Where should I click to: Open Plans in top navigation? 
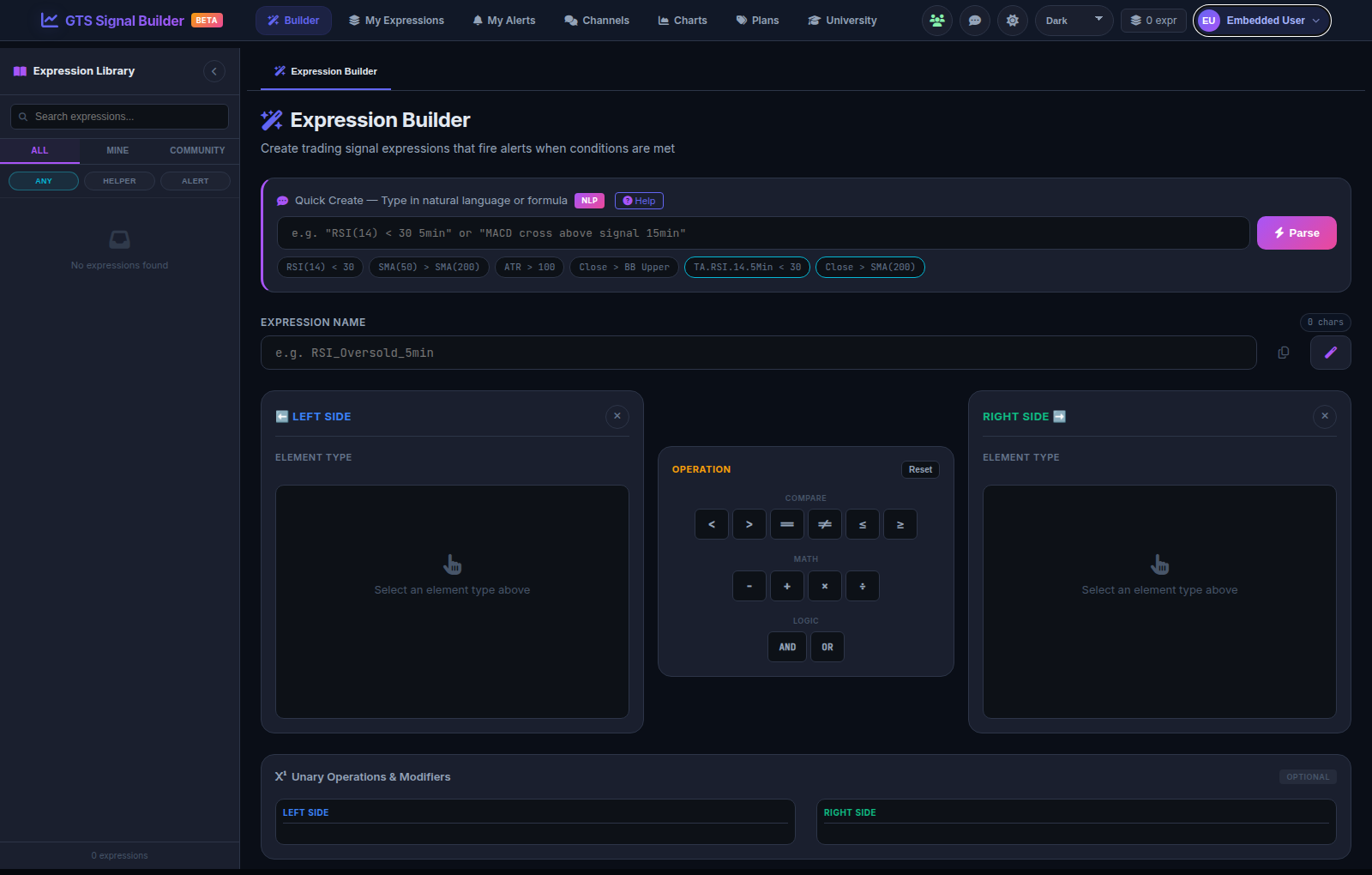point(758,21)
